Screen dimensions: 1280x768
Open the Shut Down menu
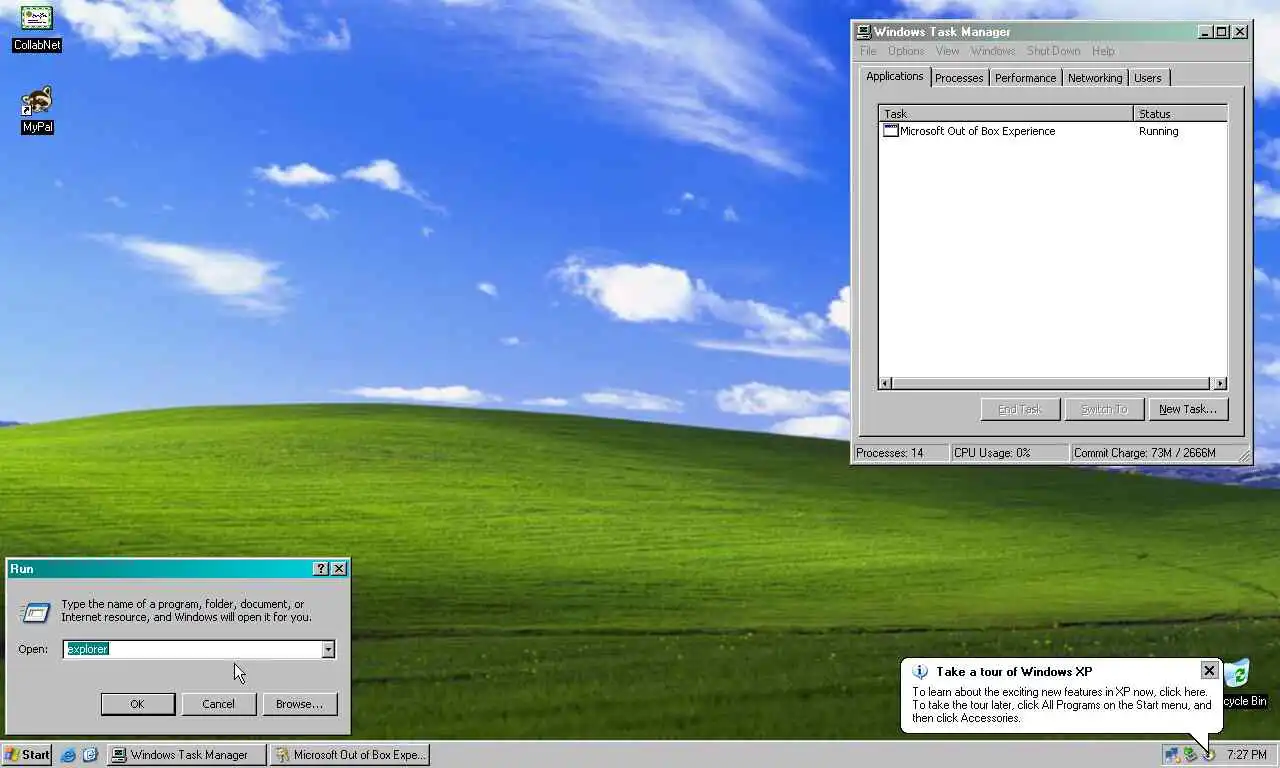1053,51
